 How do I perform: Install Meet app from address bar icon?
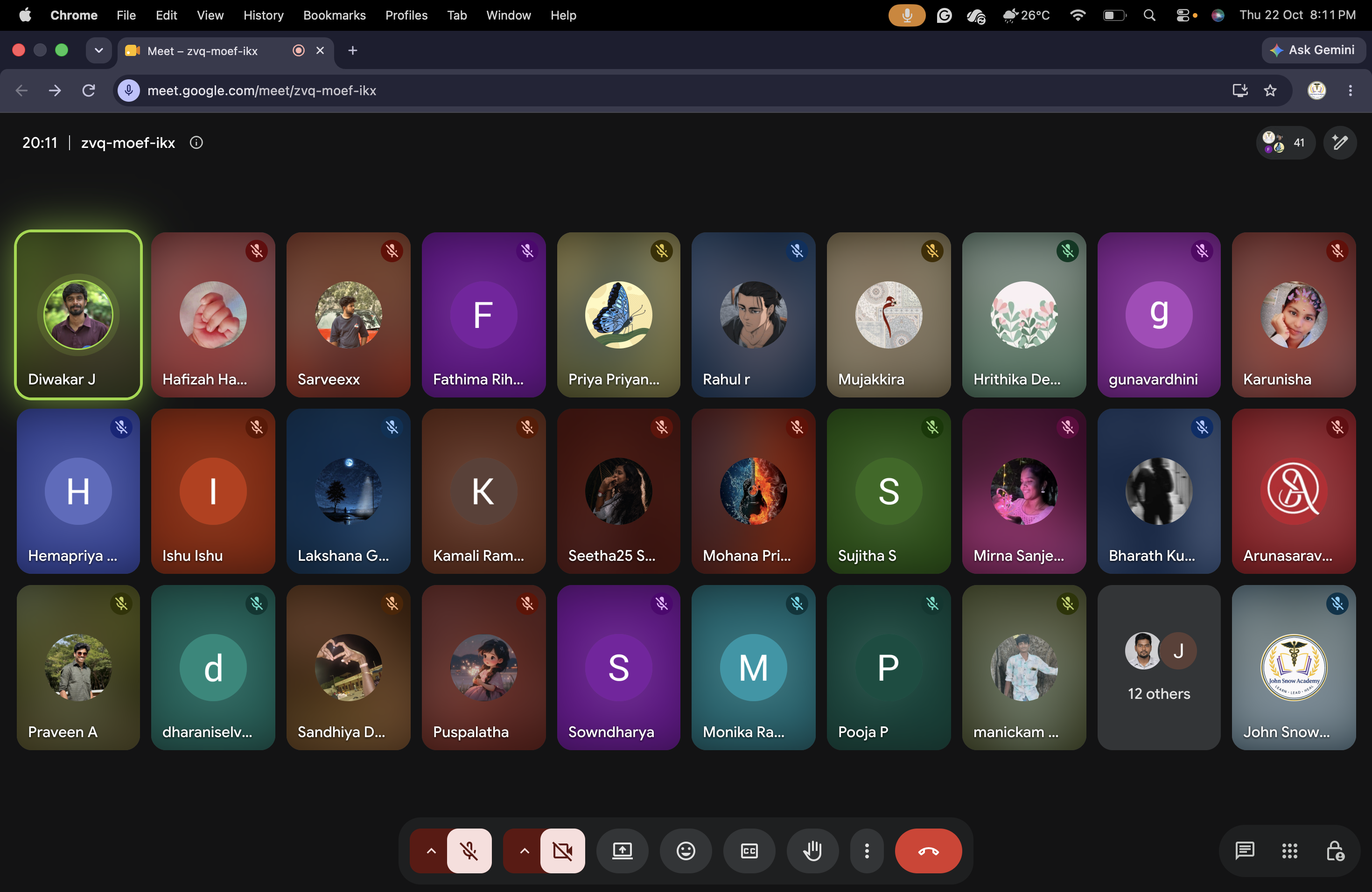(x=1240, y=91)
